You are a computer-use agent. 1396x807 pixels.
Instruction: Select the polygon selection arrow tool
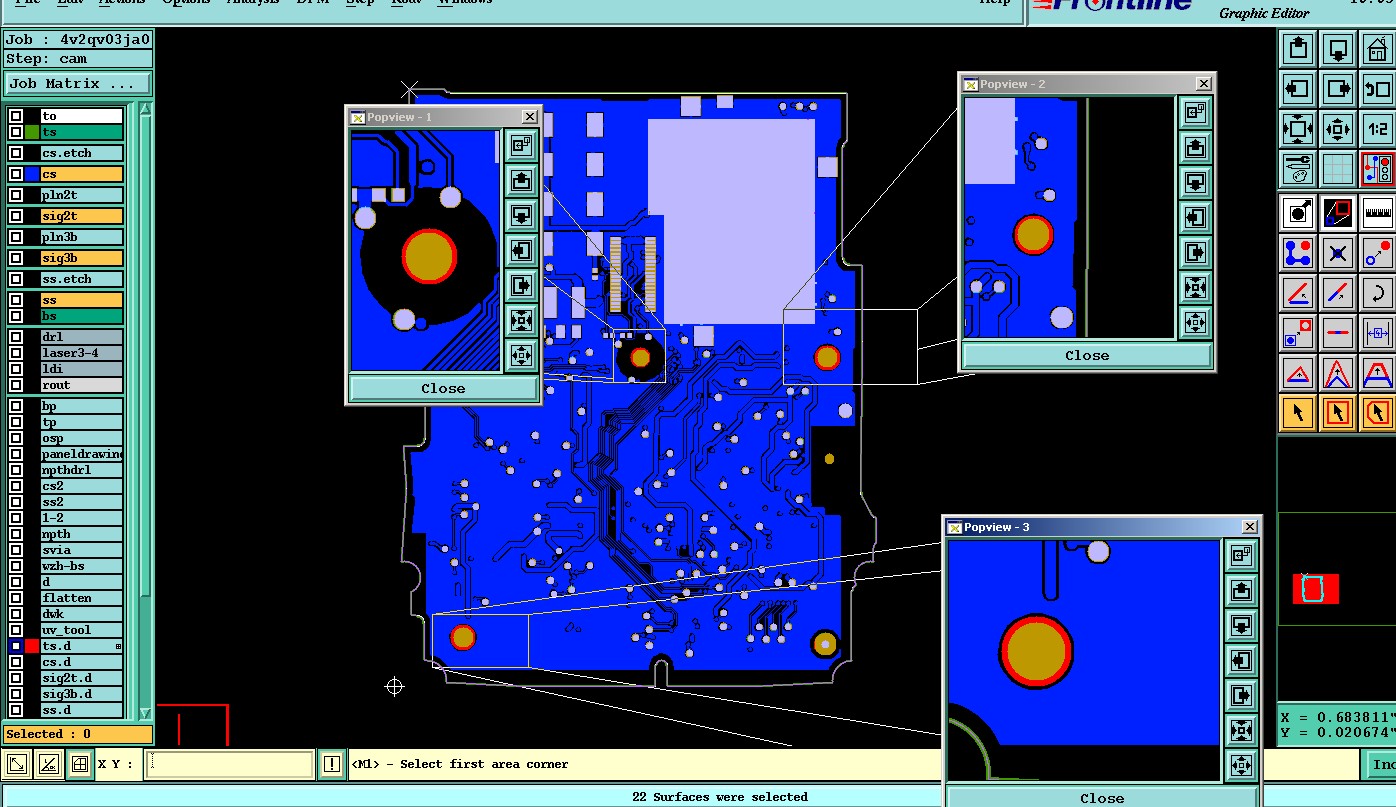(x=1378, y=412)
